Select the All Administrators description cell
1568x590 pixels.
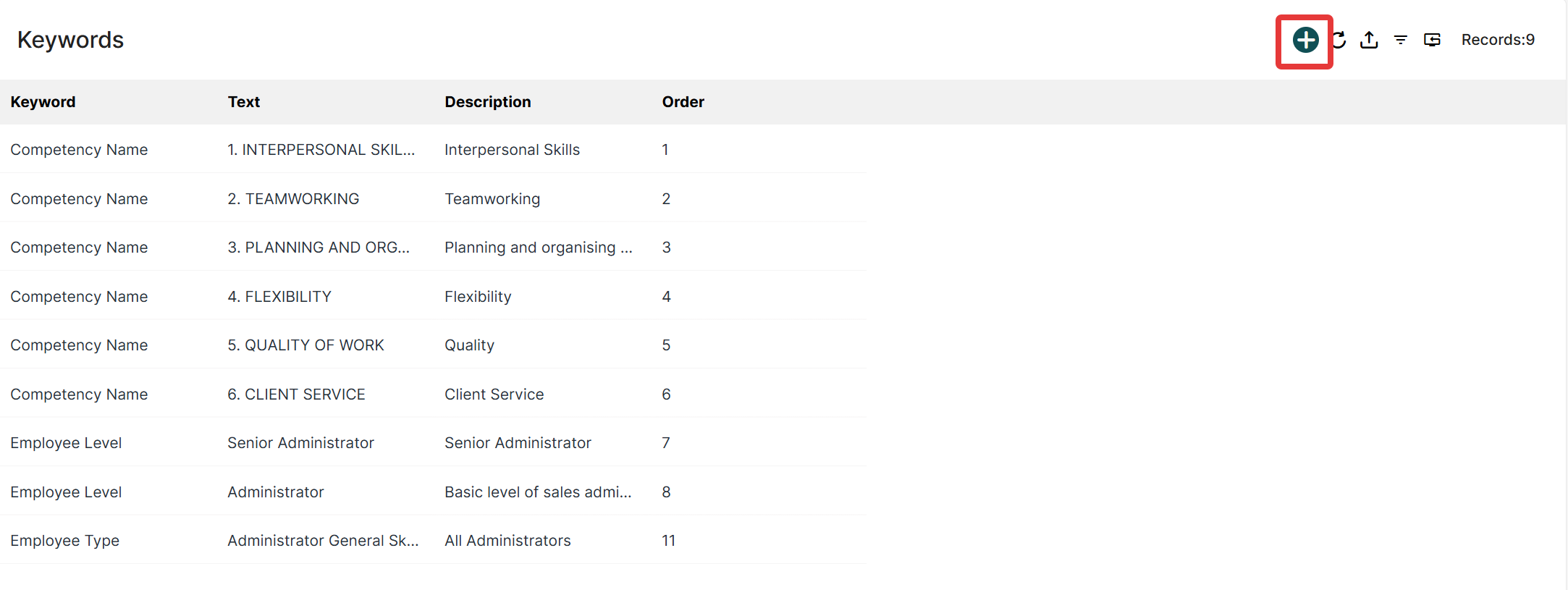pyautogui.click(x=507, y=541)
